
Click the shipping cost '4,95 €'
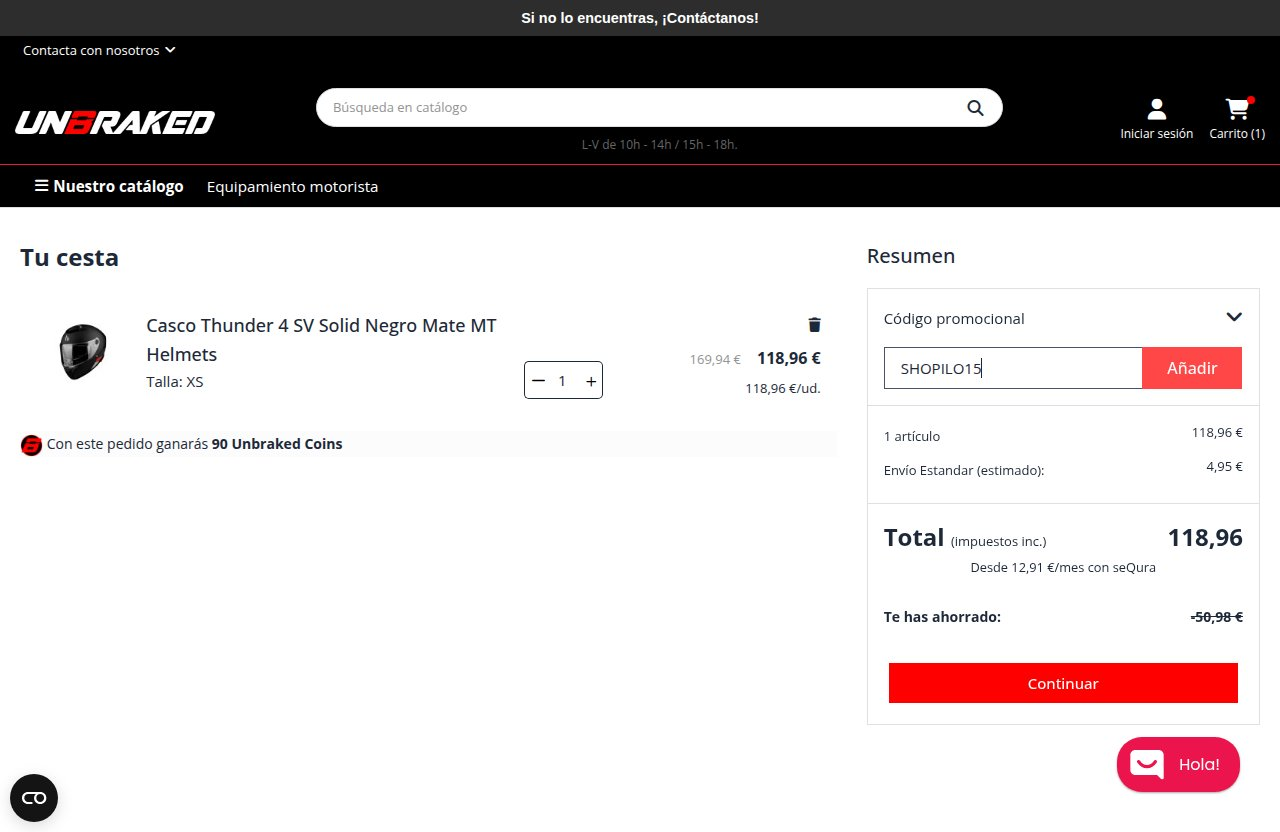[1224, 467]
